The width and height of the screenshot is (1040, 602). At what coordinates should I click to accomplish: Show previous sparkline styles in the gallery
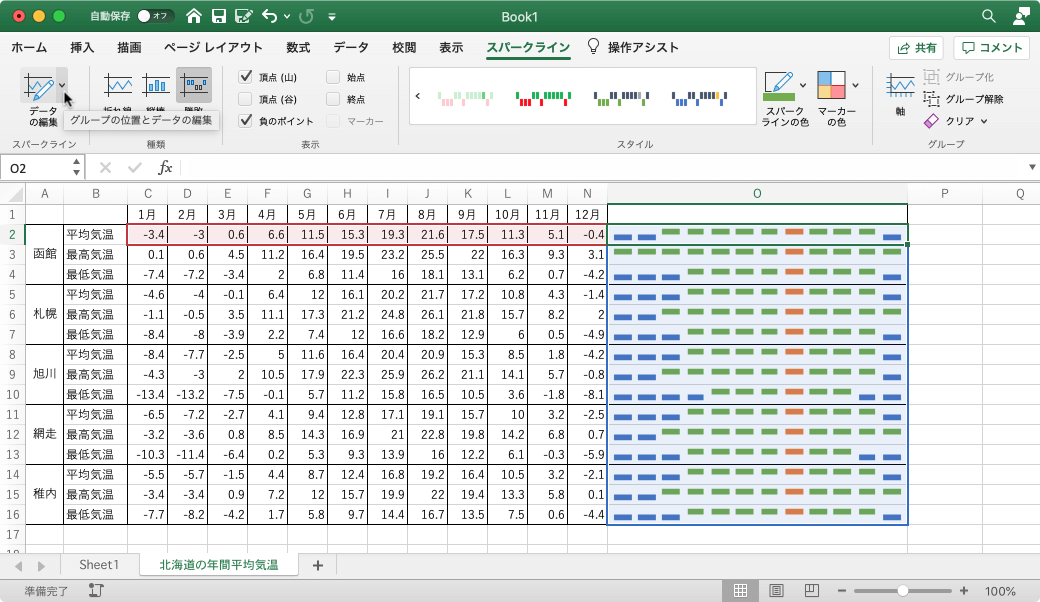coord(418,96)
